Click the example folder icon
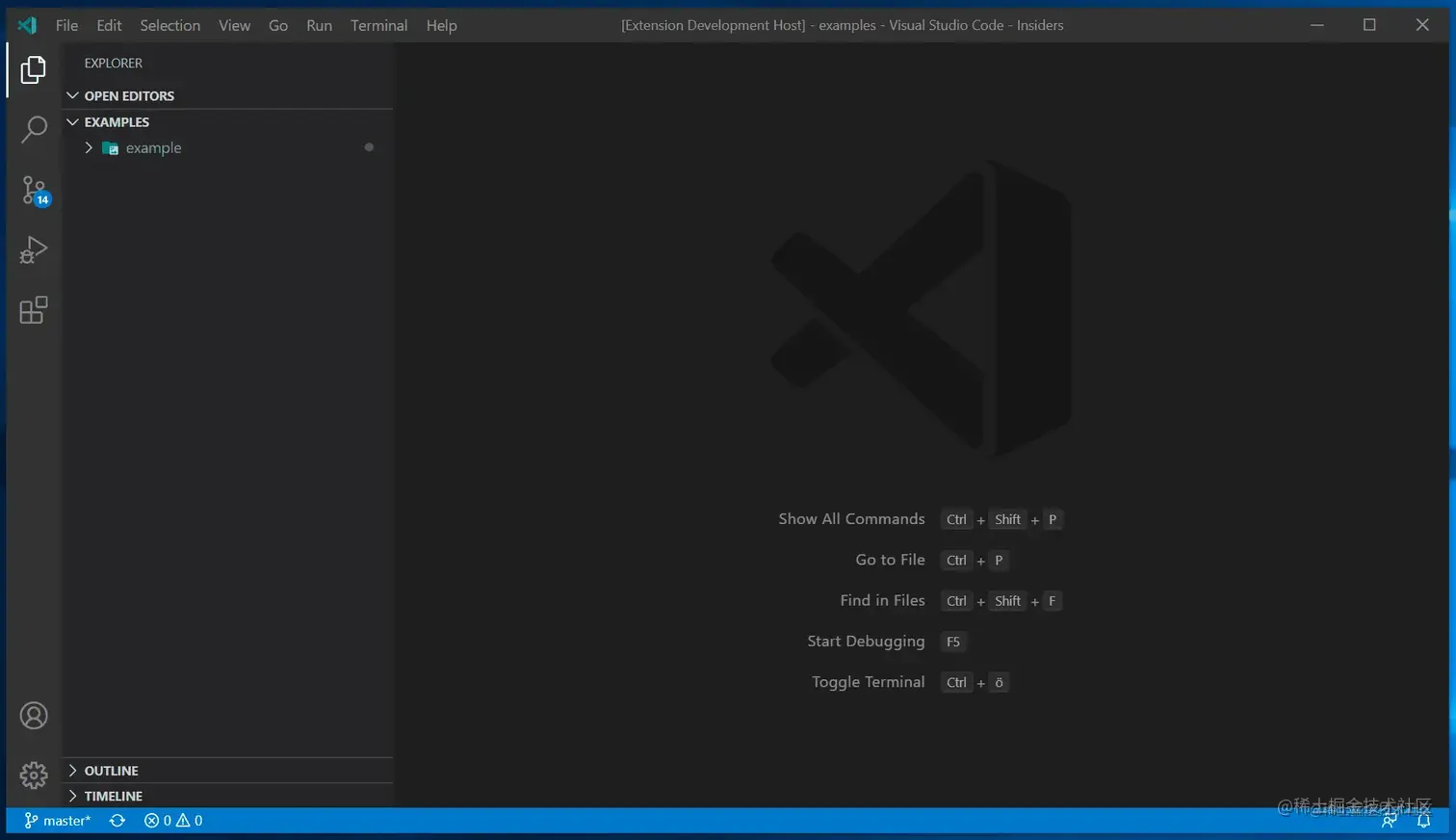Screen dimensions: 1456x840 [111, 148]
